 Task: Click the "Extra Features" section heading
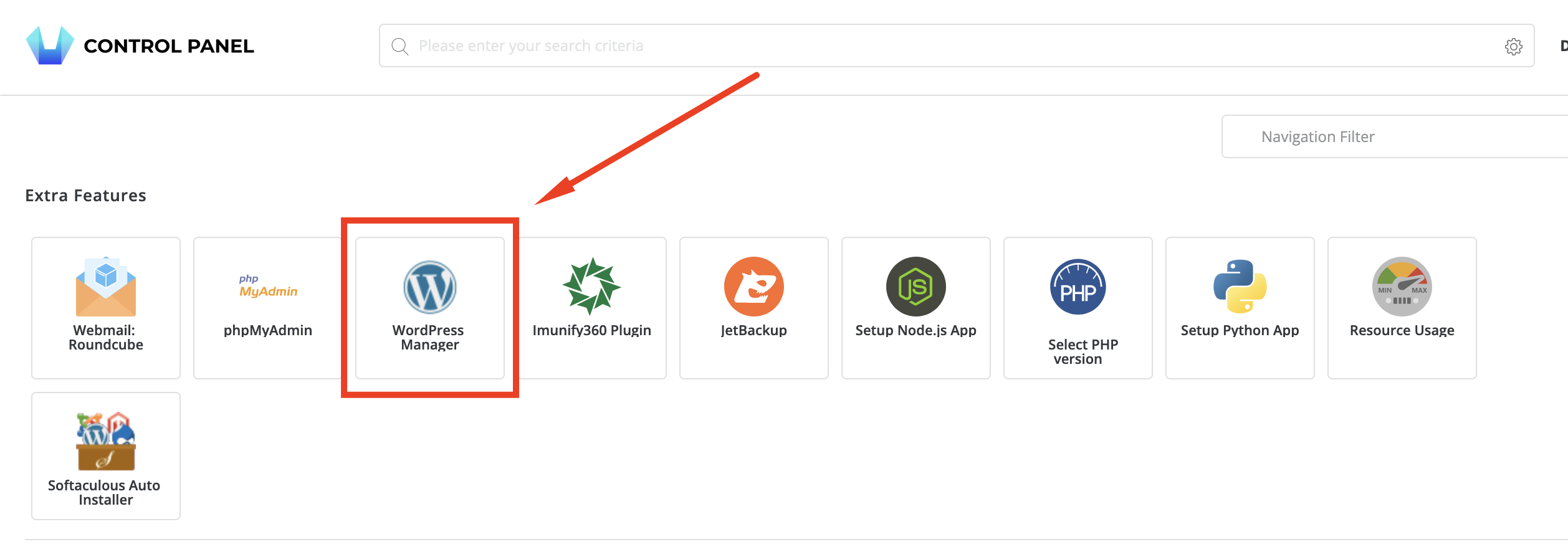coord(85,196)
